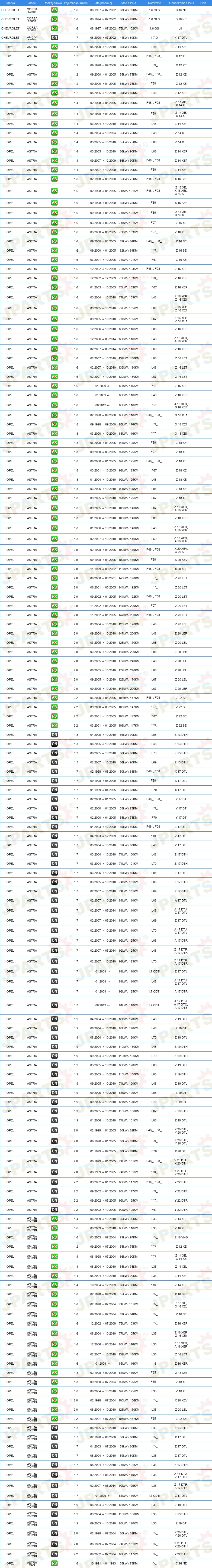The image size is (212, 1568).
Task: Click petrol icon in Chevrolet Corsa B 16 NE row
Action: 54,19
